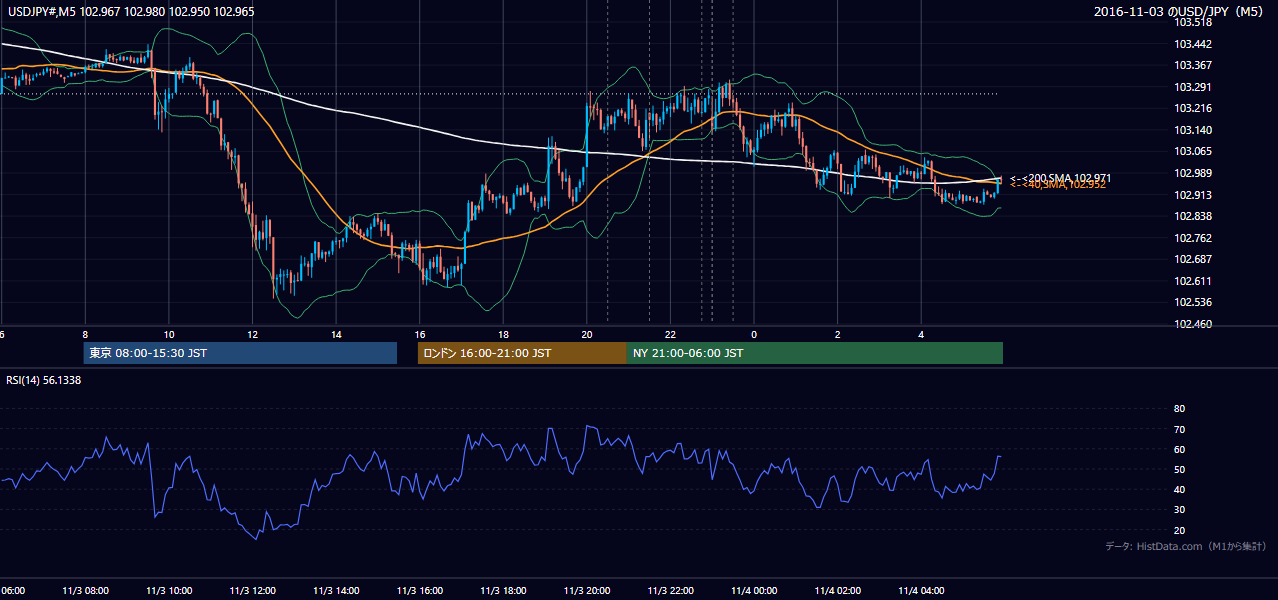The image size is (1278, 600).
Task: Click hour label 0 under price chart
Action: (x=755, y=334)
